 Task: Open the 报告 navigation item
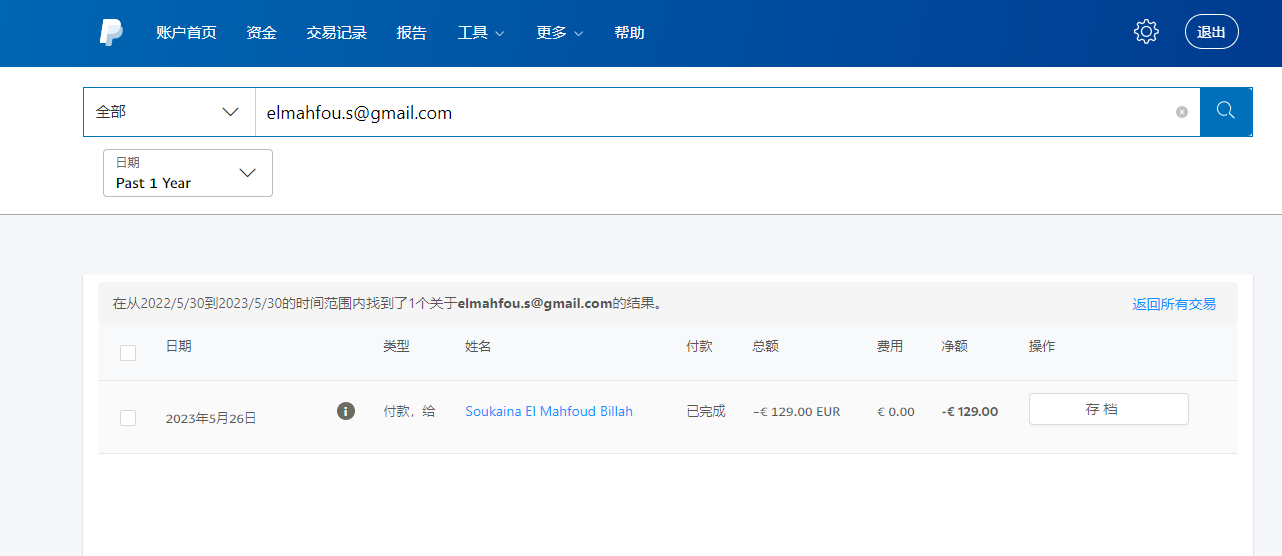[x=412, y=33]
